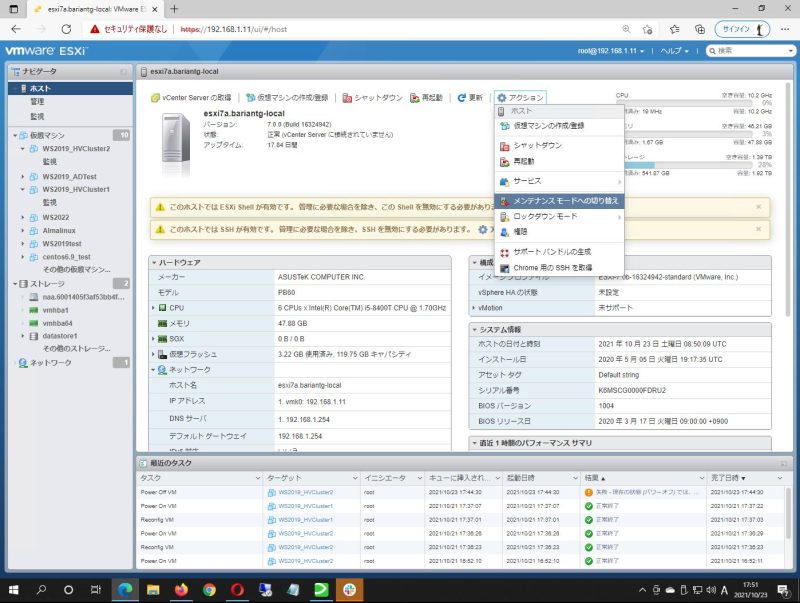
Task: Expand the vMotion row
Action: [474, 308]
